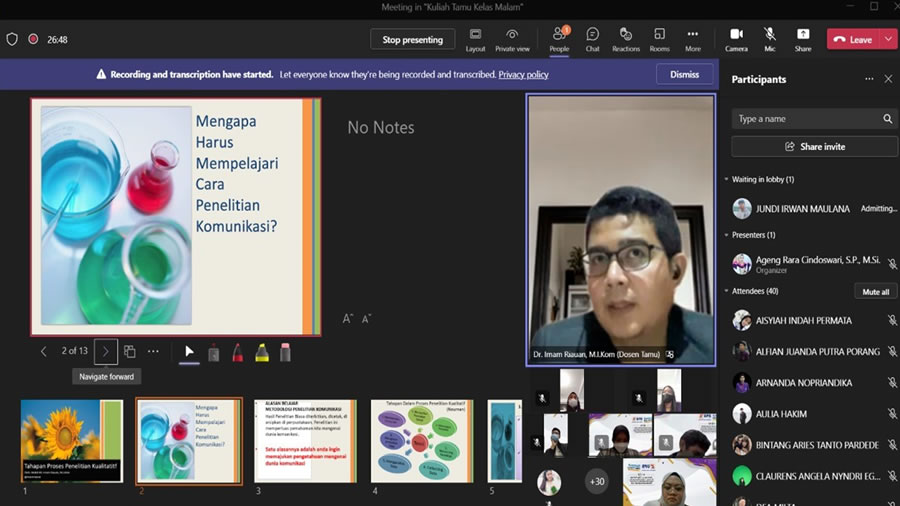Collapse the Attendees (40) section
The height and width of the screenshot is (506, 900).
click(726, 291)
